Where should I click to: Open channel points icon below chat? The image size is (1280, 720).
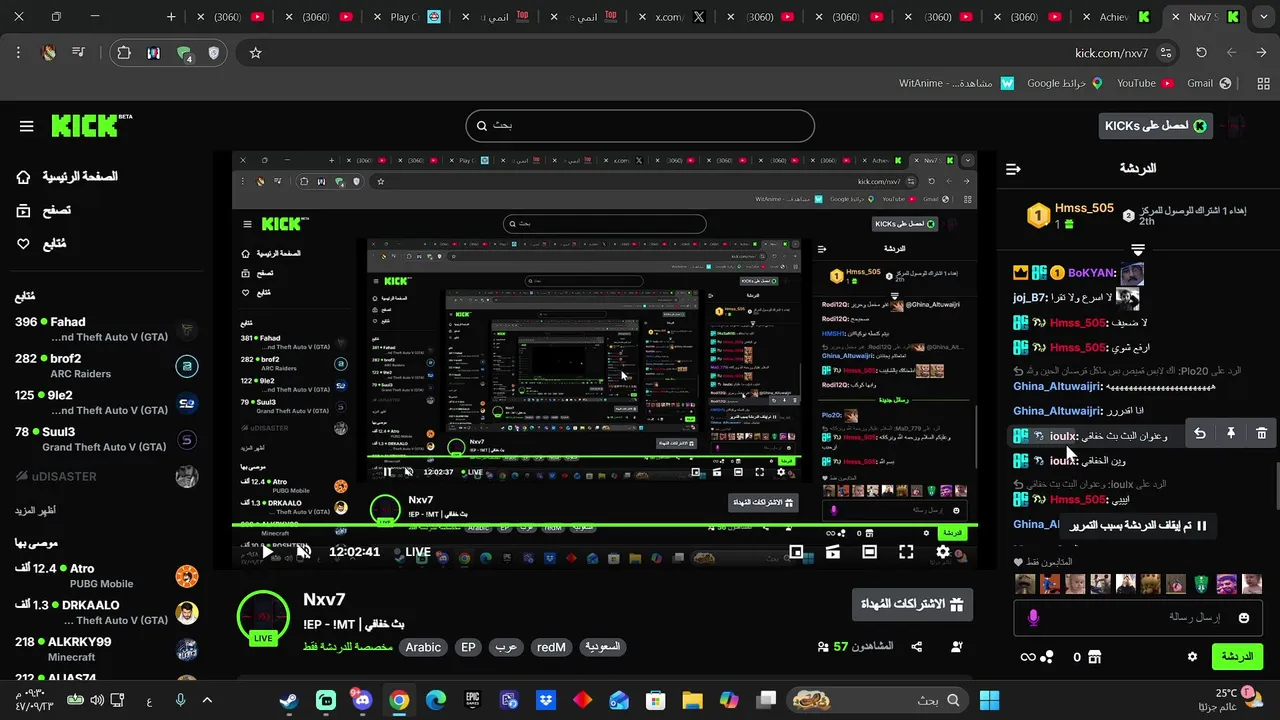tap(1036, 657)
